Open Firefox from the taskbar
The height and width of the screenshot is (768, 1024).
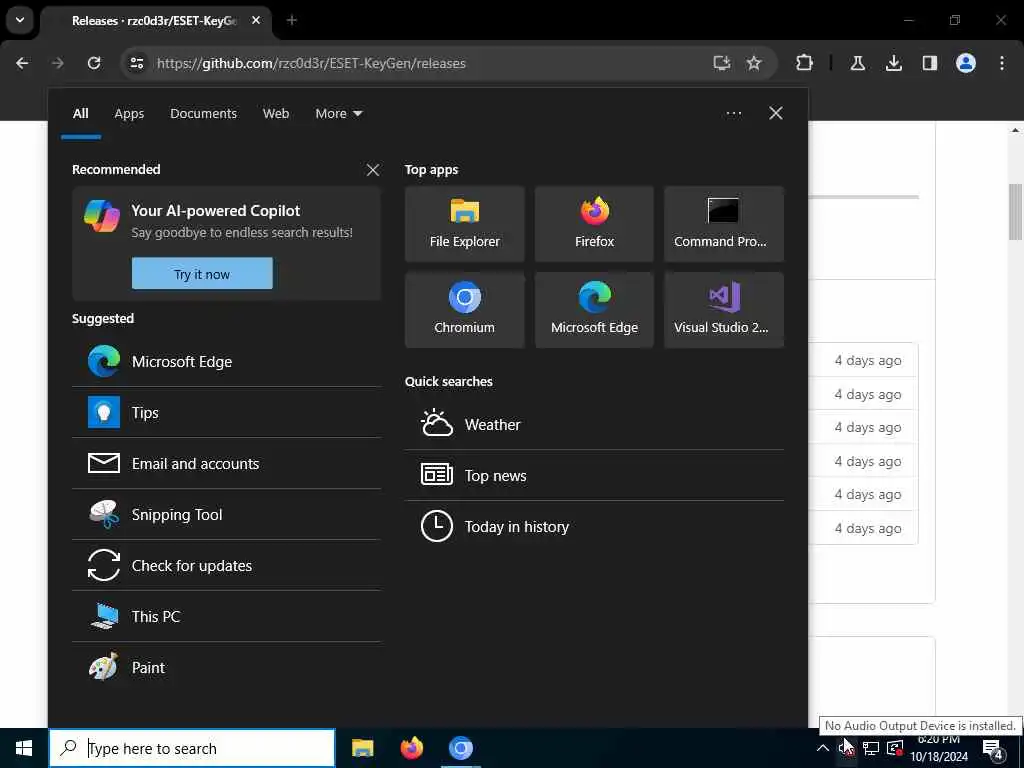(411, 748)
